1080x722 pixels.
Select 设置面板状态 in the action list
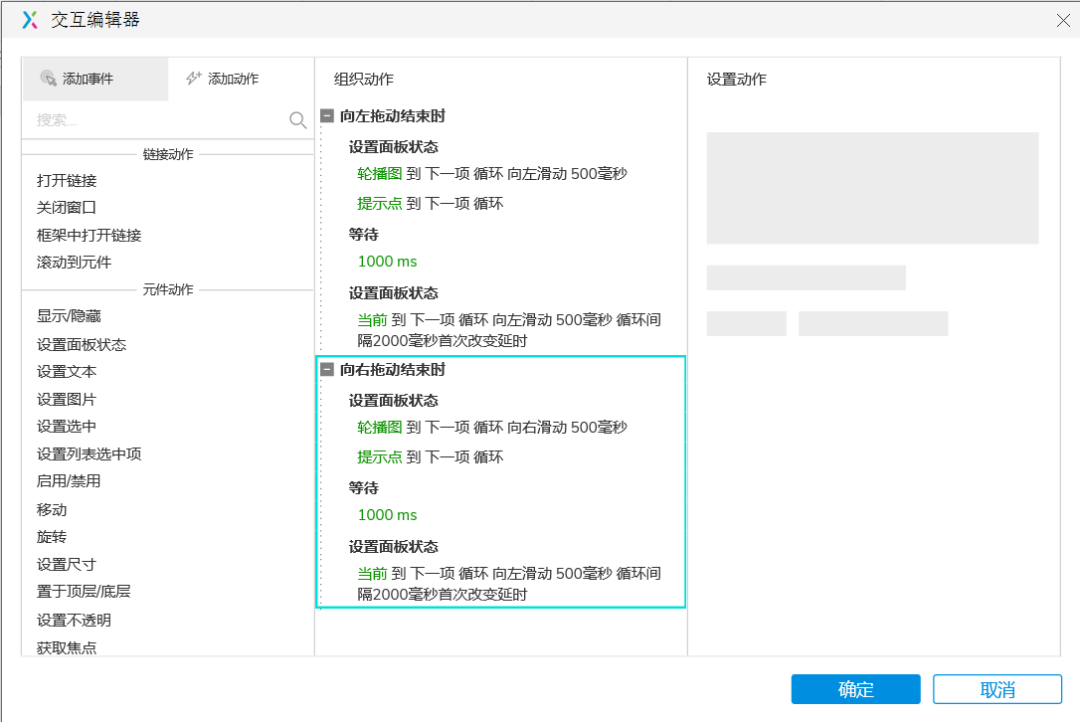tap(81, 344)
